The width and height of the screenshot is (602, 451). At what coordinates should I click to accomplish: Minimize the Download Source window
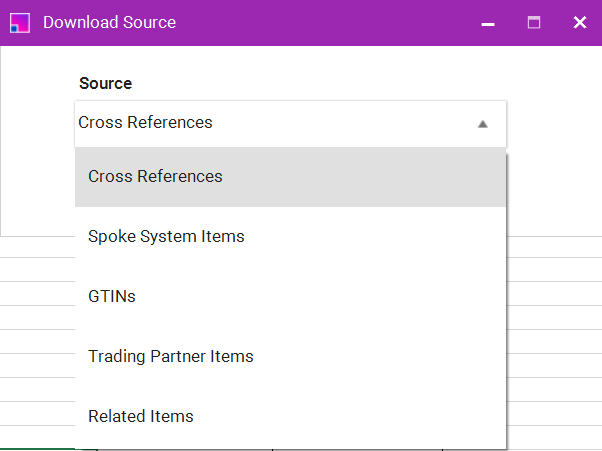[x=488, y=23]
